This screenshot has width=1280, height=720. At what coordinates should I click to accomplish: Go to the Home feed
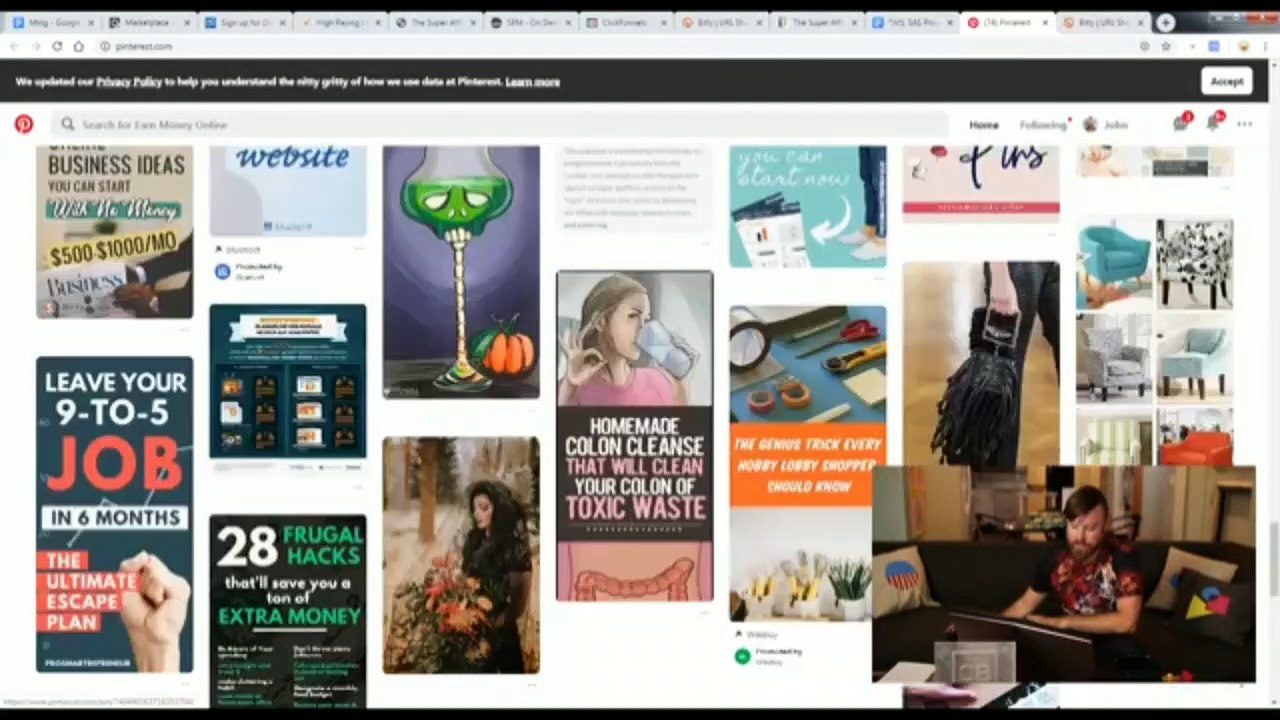[x=984, y=125]
